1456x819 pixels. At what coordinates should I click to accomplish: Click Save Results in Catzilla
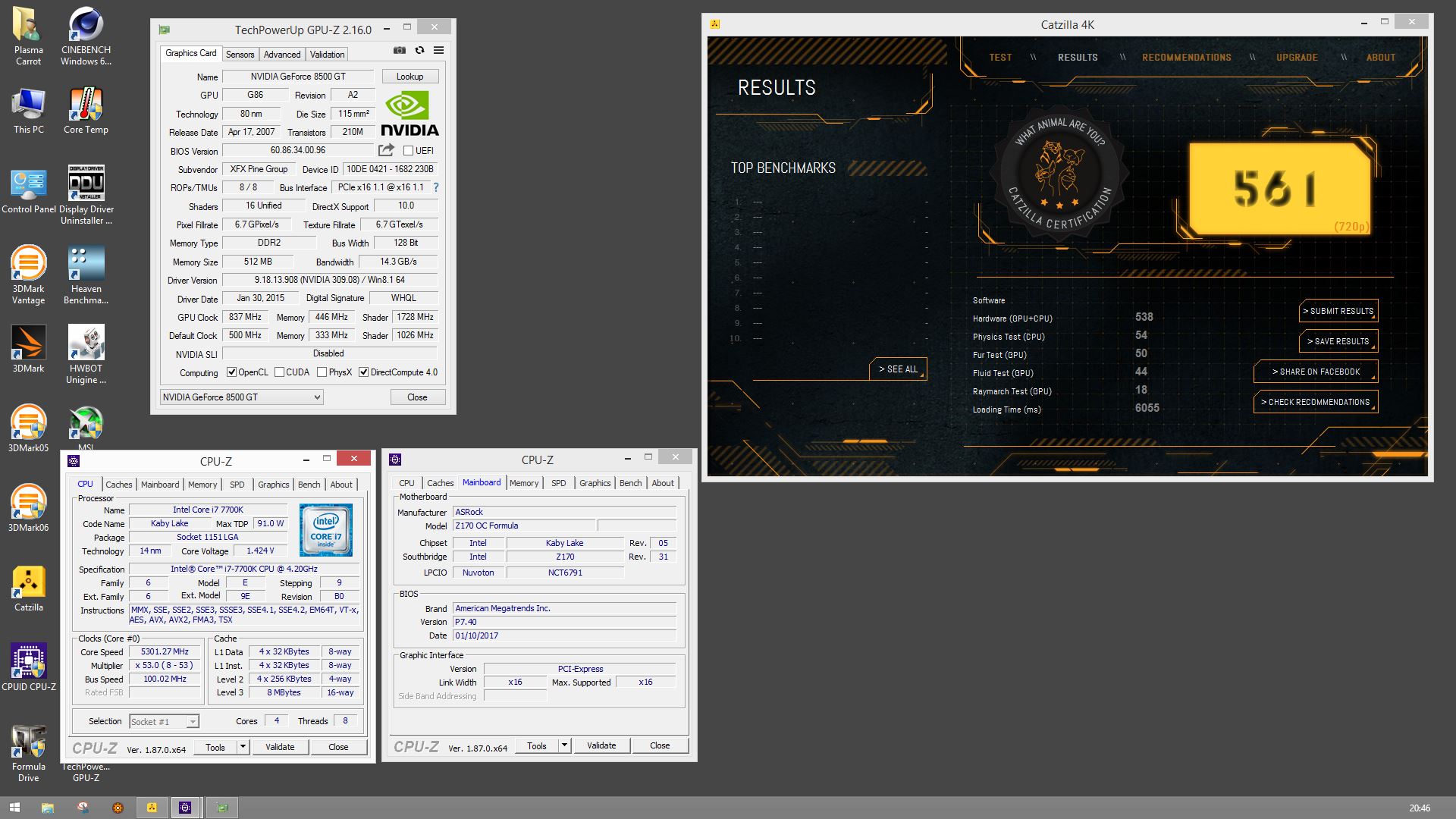pyautogui.click(x=1338, y=341)
